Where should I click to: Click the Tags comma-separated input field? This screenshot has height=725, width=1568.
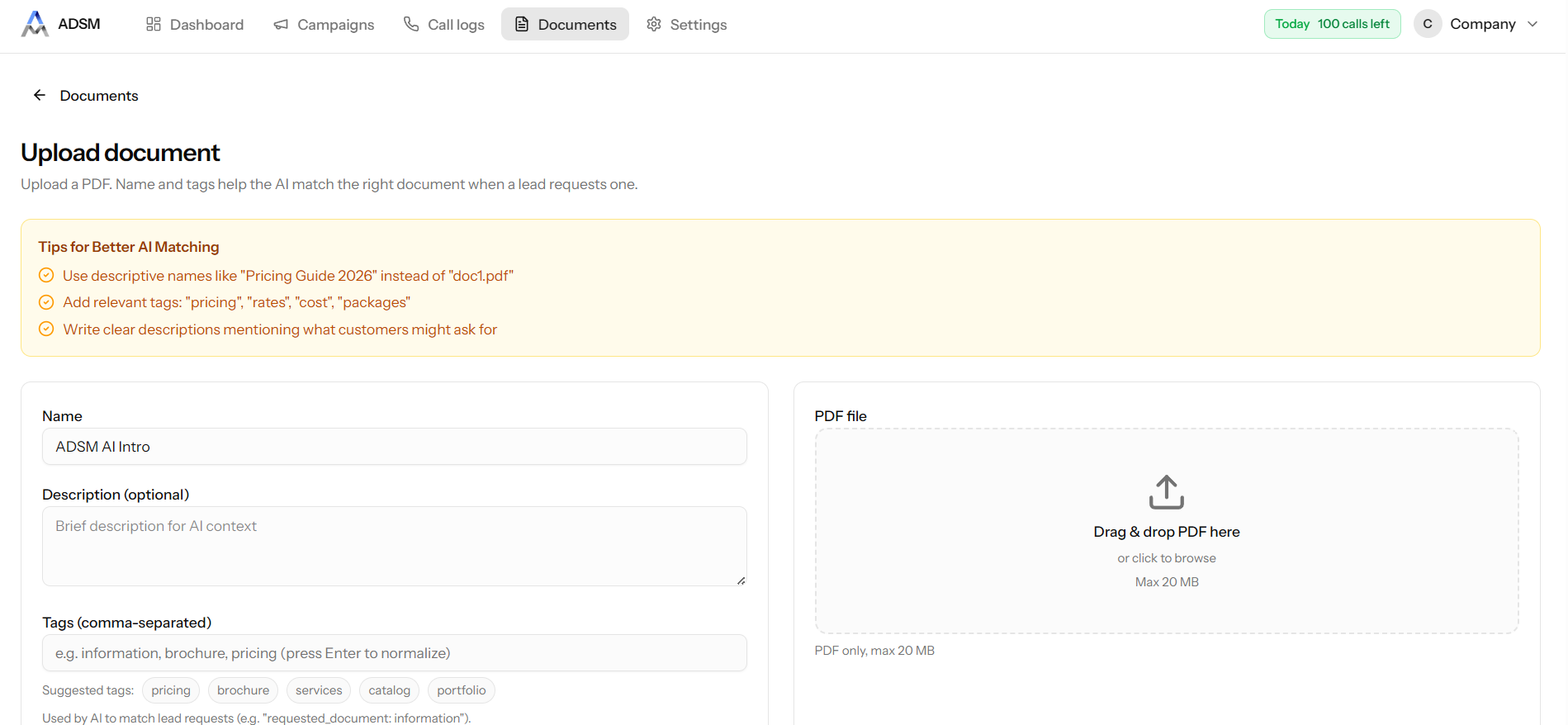coord(394,653)
